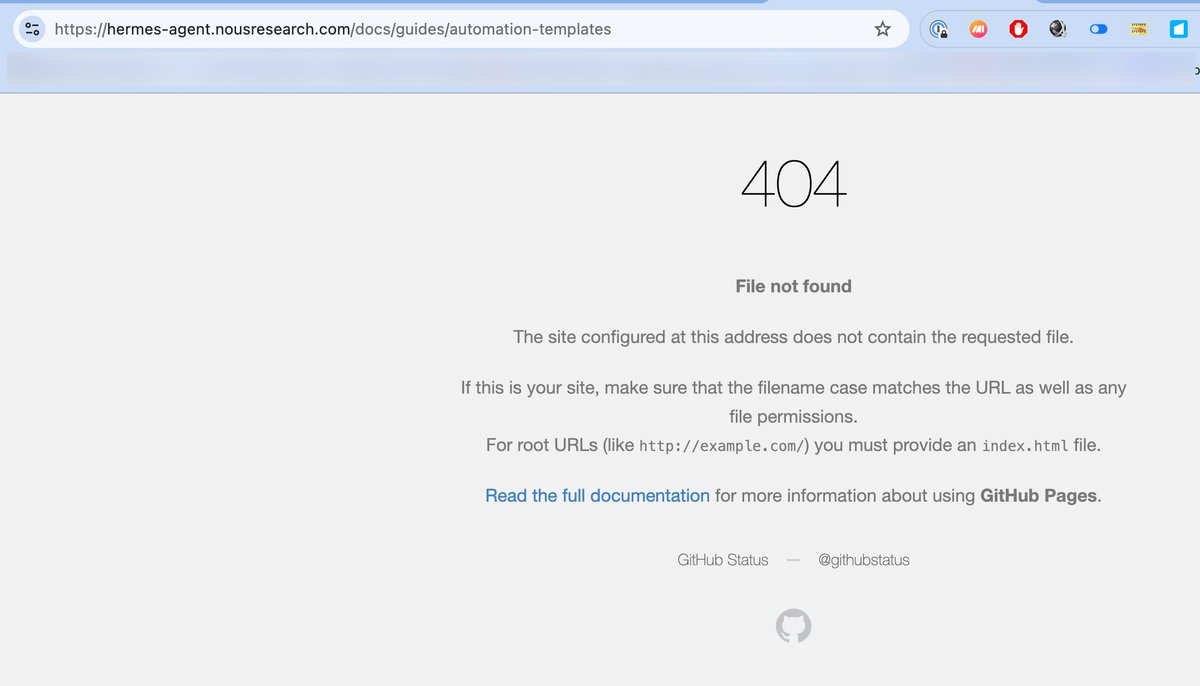Click the http://example.com/ code text
1200x686 pixels.
(x=722, y=446)
